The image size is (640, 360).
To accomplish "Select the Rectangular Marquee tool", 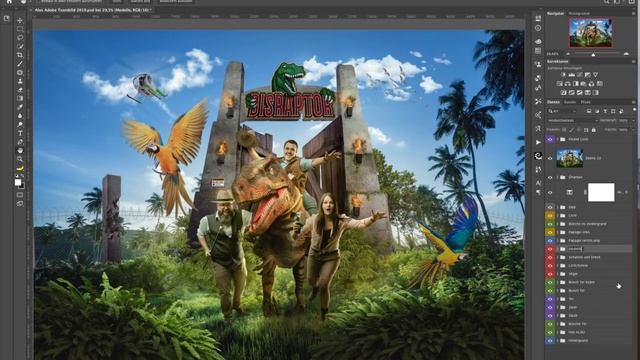I will (x=20, y=29).
